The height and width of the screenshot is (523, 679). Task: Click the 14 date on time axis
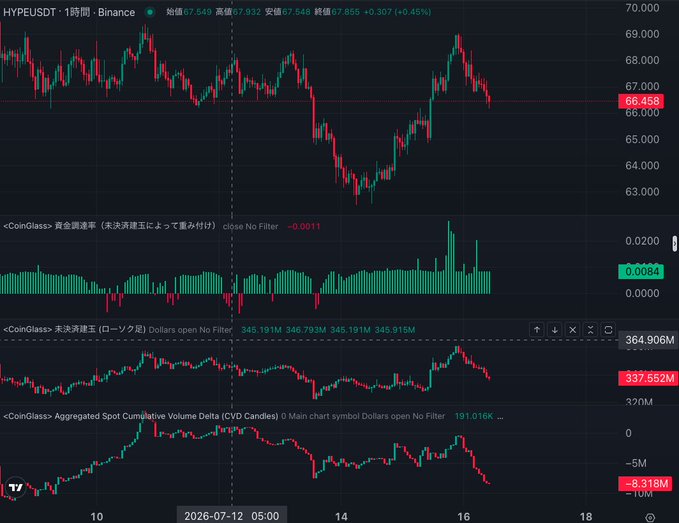point(341,516)
